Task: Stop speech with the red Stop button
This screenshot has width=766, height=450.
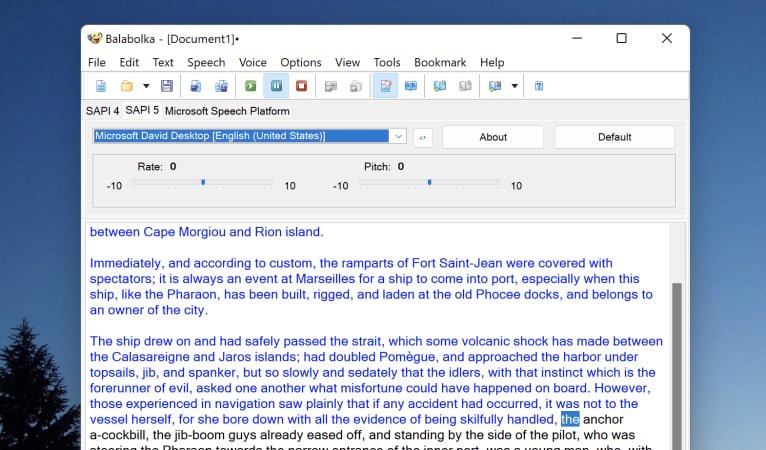Action: pos(301,86)
